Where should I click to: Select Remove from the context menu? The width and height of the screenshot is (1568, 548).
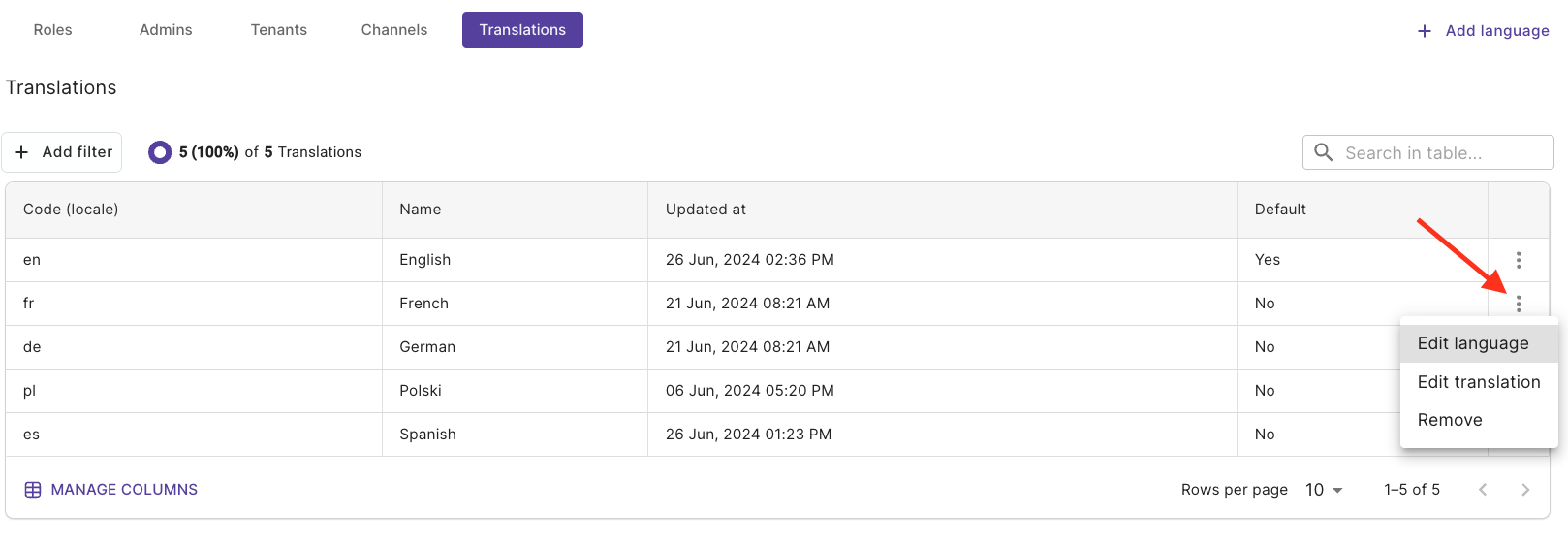(1450, 420)
